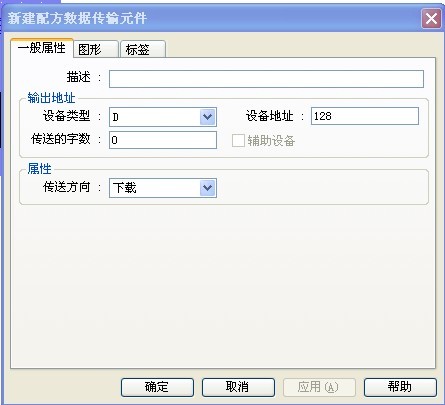Toggle the 辅助设备 checkbox
The image size is (445, 405).
tap(238, 140)
